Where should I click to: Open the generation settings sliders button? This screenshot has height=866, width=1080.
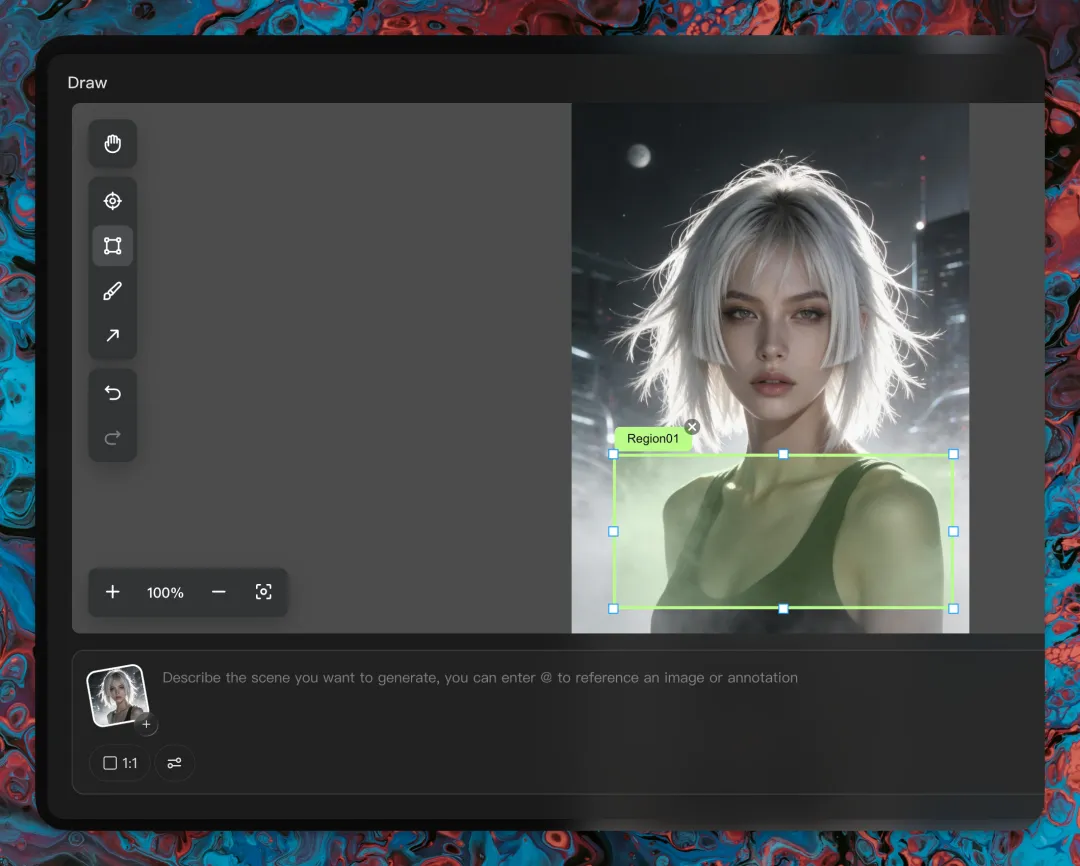tap(174, 763)
